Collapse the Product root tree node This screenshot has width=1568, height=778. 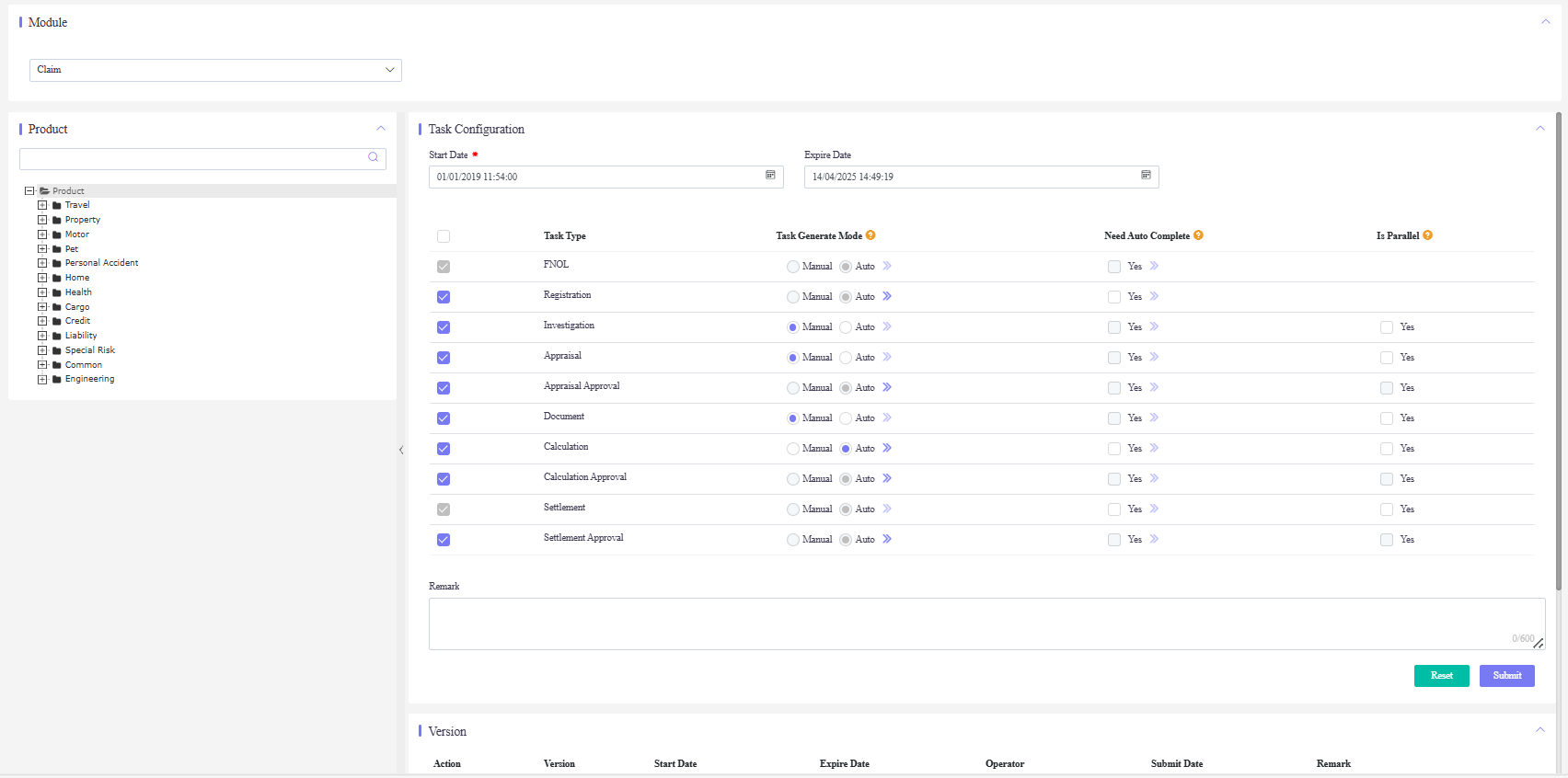pyautogui.click(x=29, y=191)
